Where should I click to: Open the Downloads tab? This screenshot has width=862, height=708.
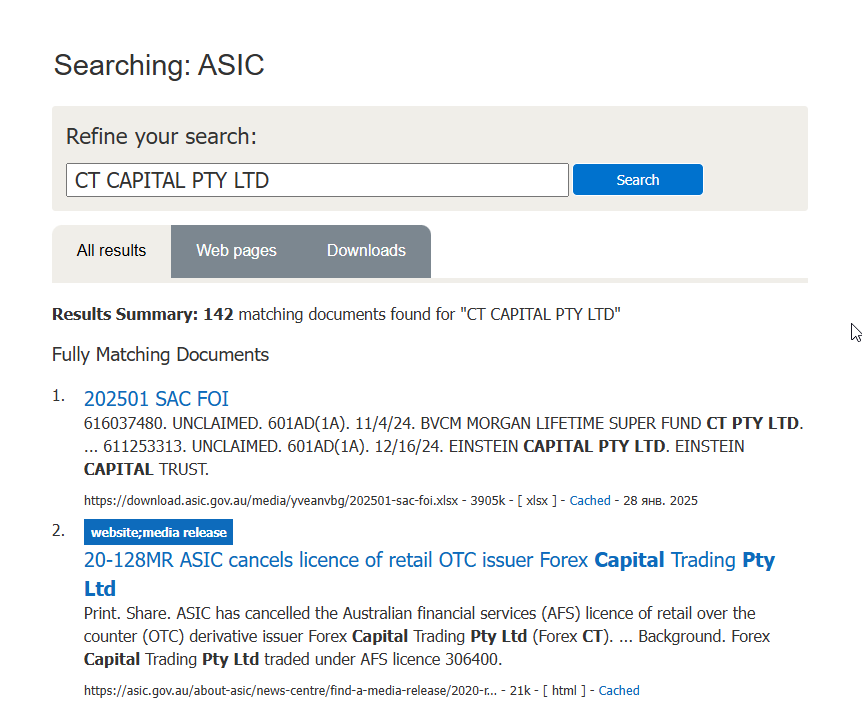[366, 251]
